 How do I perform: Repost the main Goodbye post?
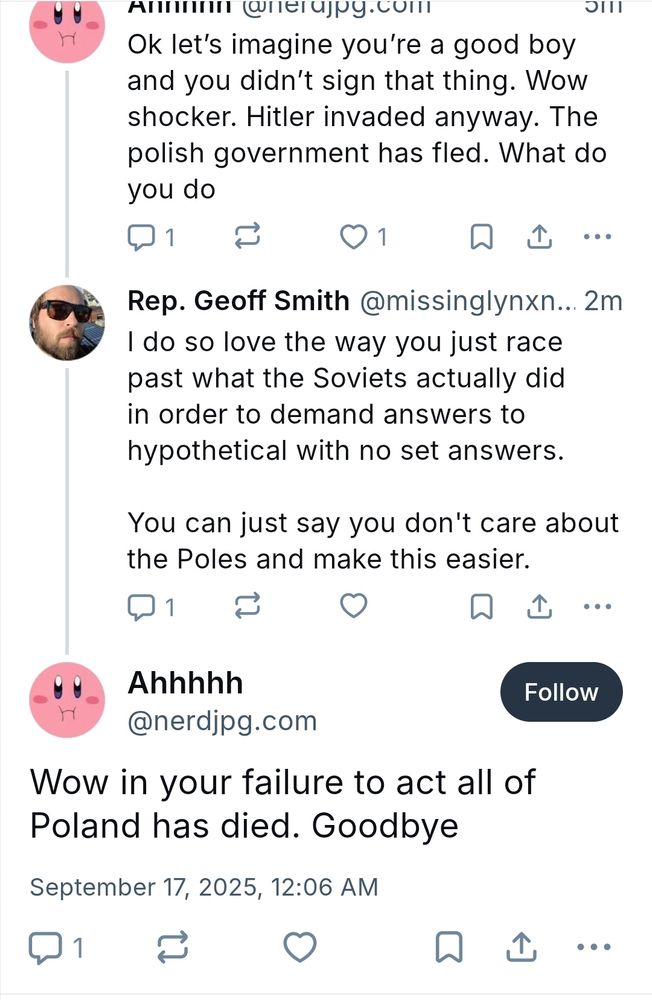(x=170, y=946)
